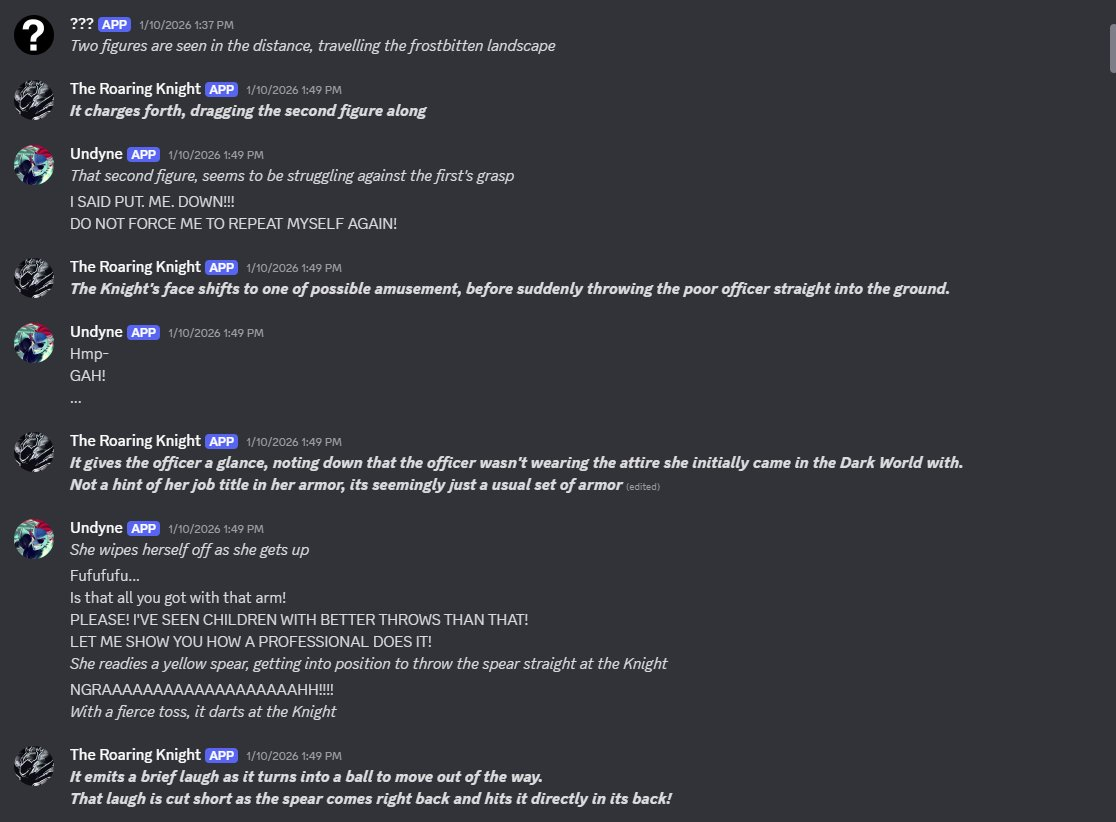
Task: Click the APP badge next to ???
Action: coord(115,24)
